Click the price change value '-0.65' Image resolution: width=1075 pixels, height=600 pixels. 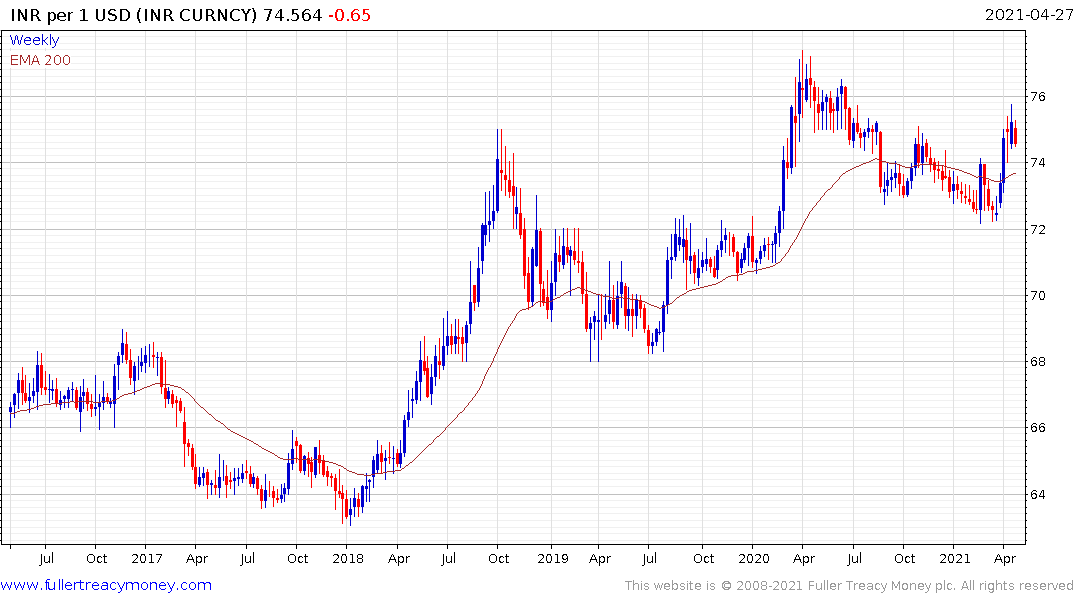pyautogui.click(x=349, y=15)
